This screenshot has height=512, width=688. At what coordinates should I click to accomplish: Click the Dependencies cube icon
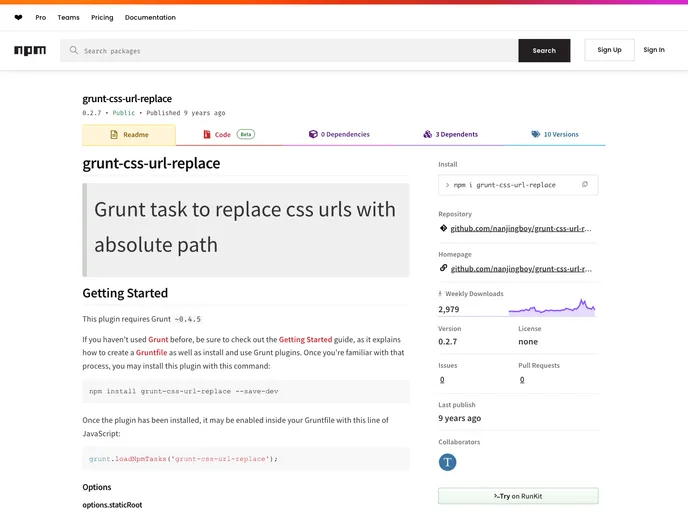(x=313, y=134)
